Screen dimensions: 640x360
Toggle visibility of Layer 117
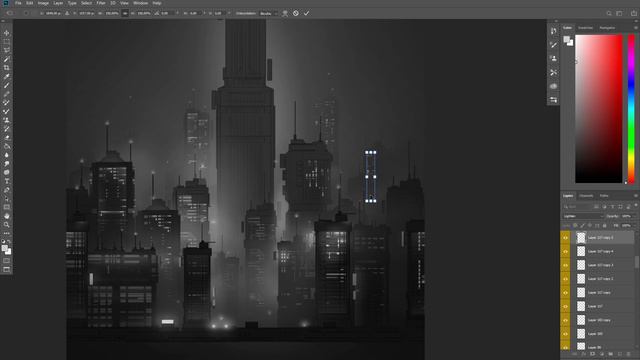coord(565,307)
